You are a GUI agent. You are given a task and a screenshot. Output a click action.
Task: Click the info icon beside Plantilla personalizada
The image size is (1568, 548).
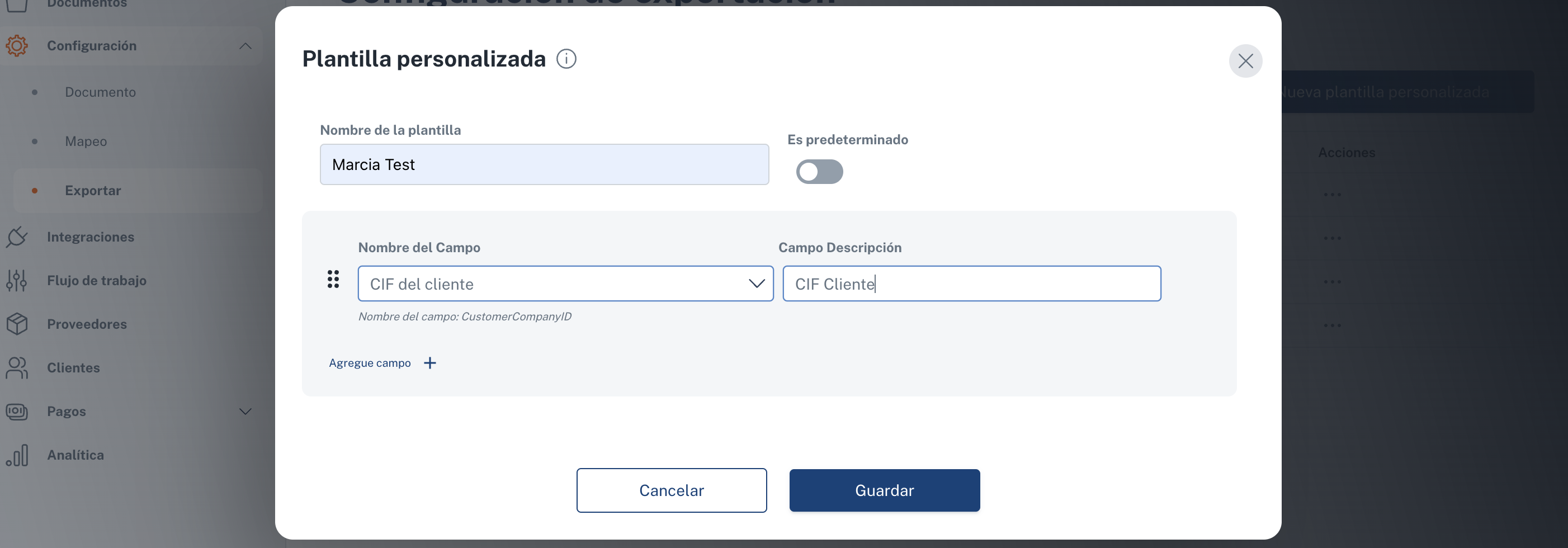[x=566, y=59]
